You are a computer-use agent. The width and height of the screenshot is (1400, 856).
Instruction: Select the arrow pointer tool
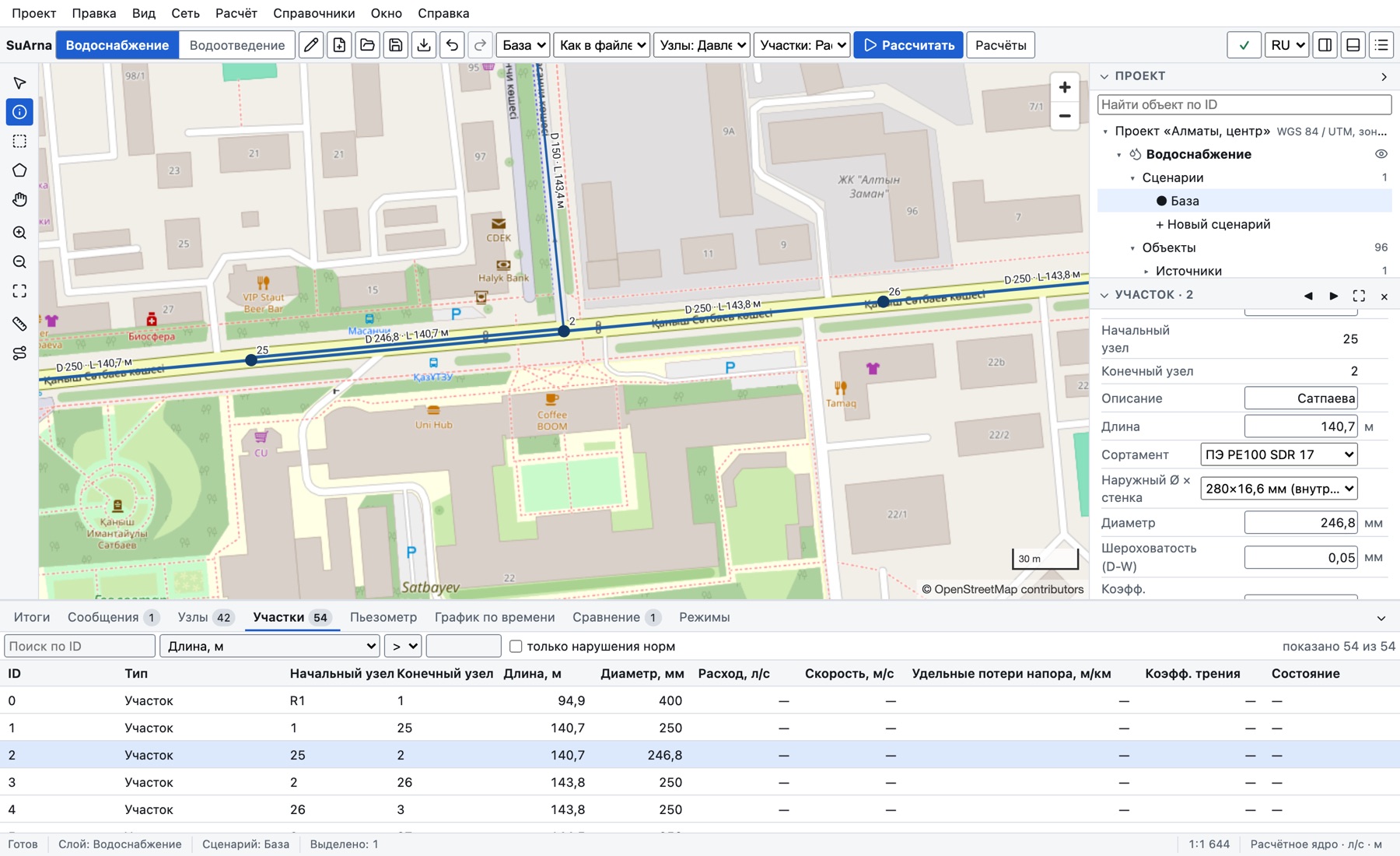19,82
